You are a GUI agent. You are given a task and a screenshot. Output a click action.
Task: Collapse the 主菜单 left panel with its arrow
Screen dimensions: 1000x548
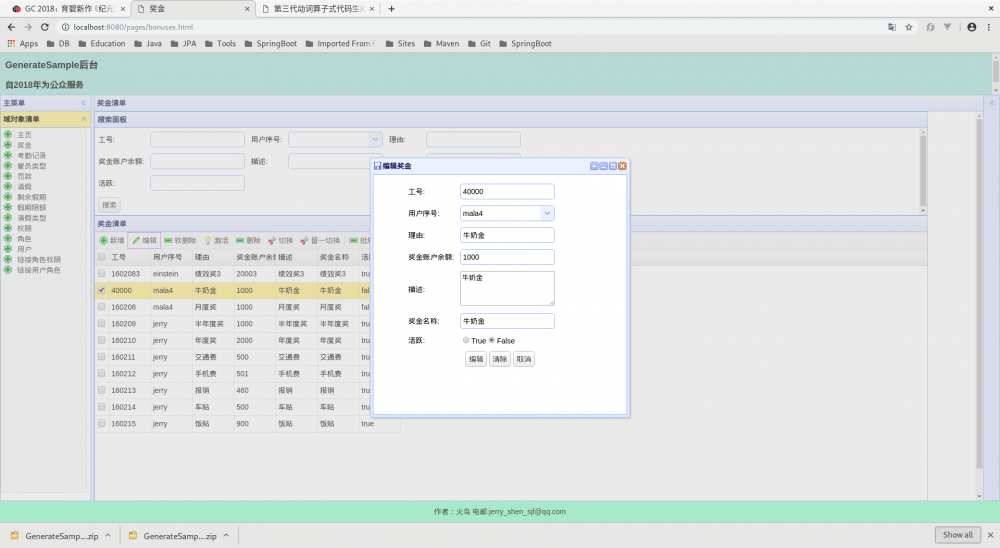point(84,103)
